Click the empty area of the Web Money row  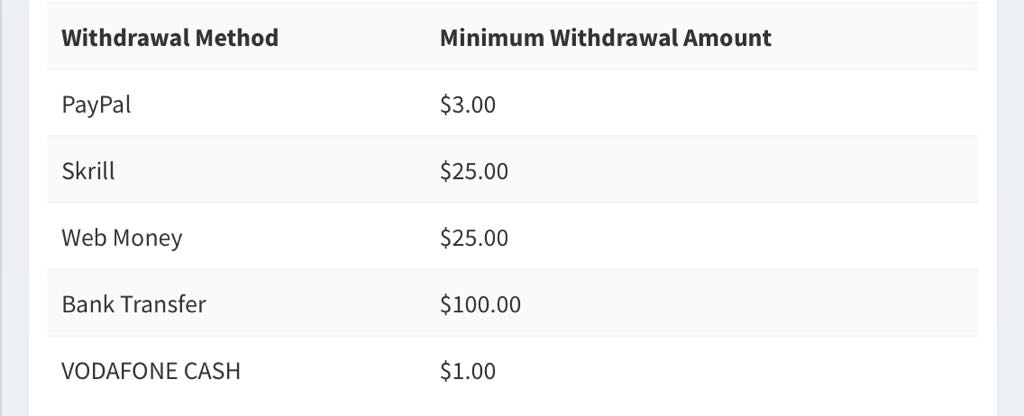[744, 238]
